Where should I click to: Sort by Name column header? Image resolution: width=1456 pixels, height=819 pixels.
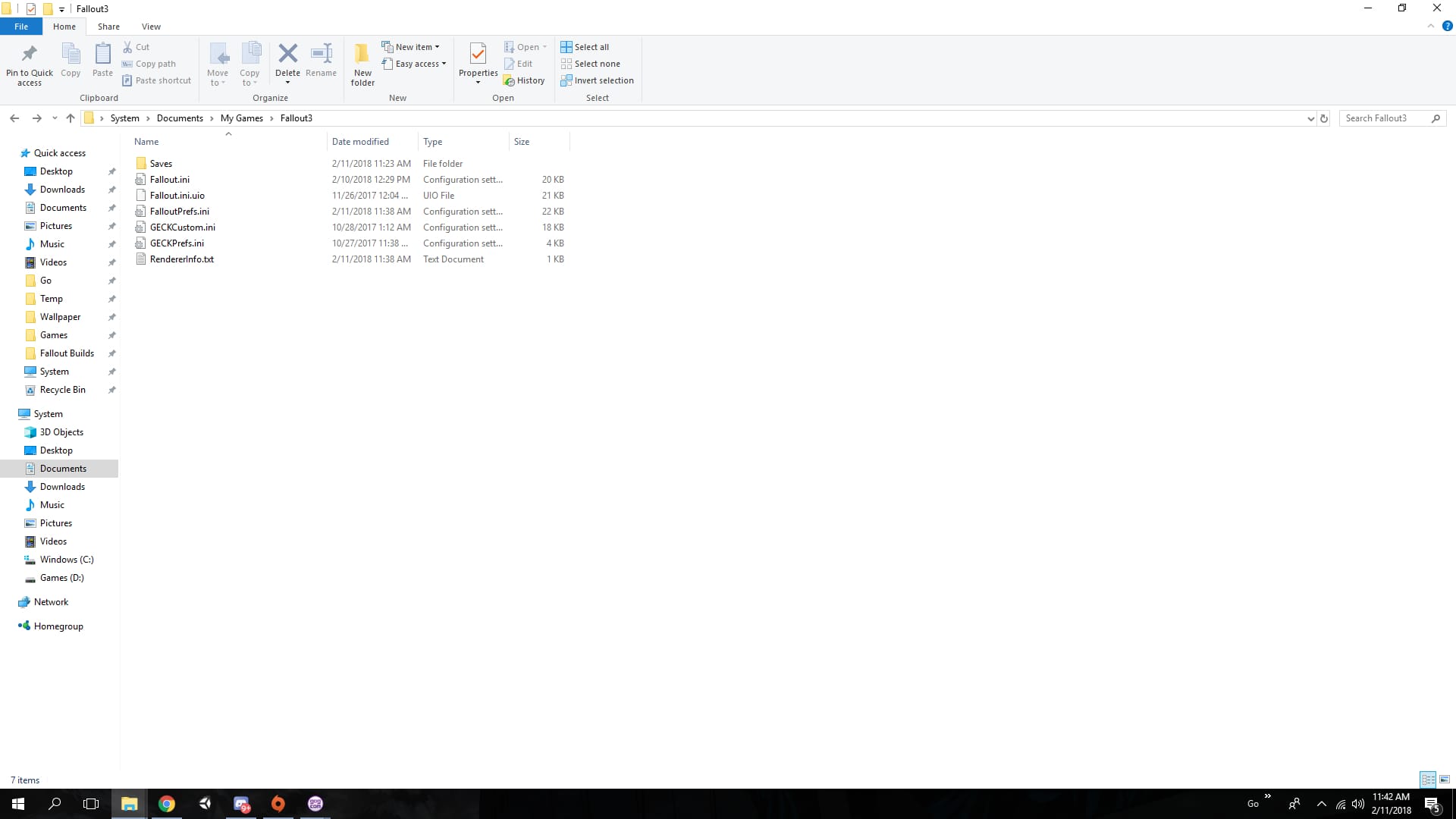pyautogui.click(x=228, y=142)
